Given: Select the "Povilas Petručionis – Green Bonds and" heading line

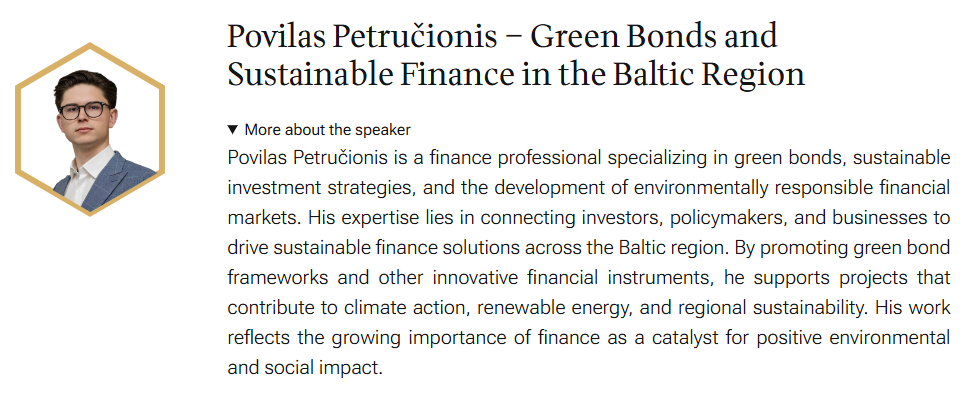Looking at the screenshot, I should tap(502, 36).
